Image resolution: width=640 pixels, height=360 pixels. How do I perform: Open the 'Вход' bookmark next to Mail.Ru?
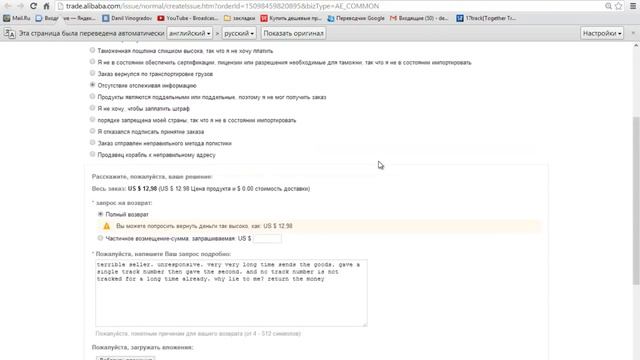tap(47, 18)
